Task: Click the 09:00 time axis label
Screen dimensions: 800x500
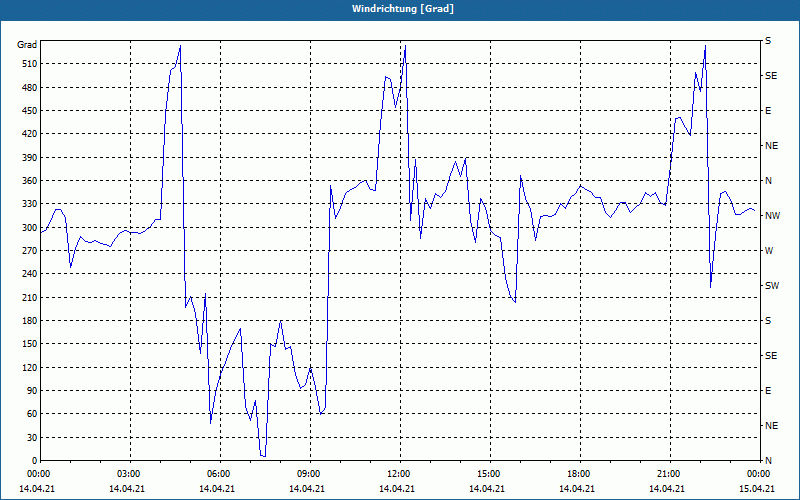Action: coord(310,474)
